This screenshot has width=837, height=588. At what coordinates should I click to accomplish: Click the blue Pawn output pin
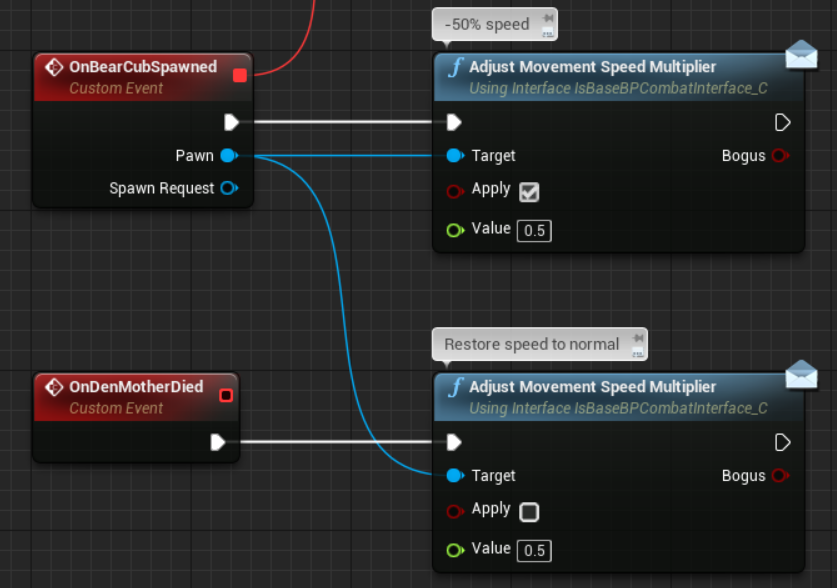coord(228,155)
